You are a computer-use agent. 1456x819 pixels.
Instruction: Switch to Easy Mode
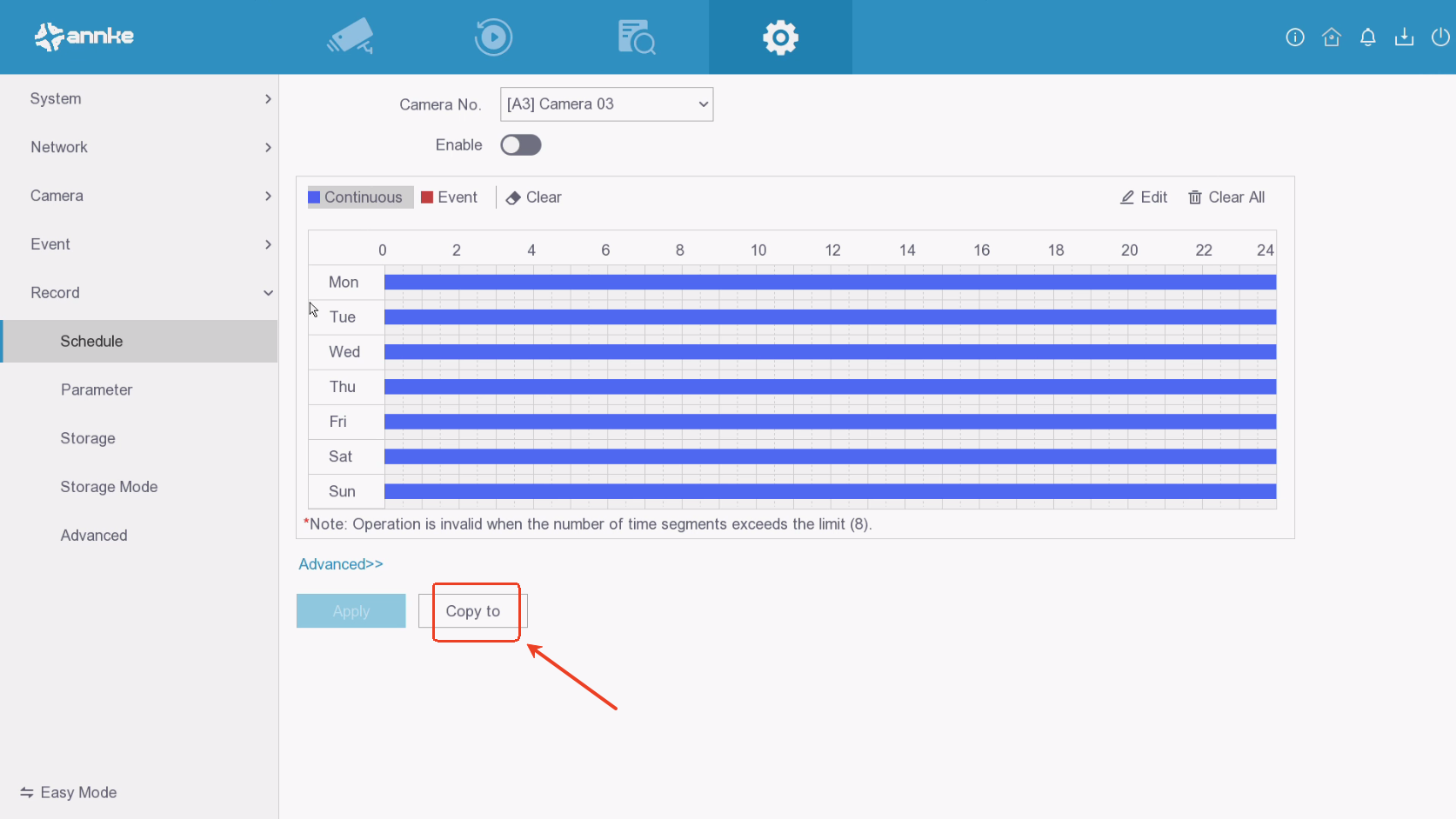pyautogui.click(x=69, y=792)
